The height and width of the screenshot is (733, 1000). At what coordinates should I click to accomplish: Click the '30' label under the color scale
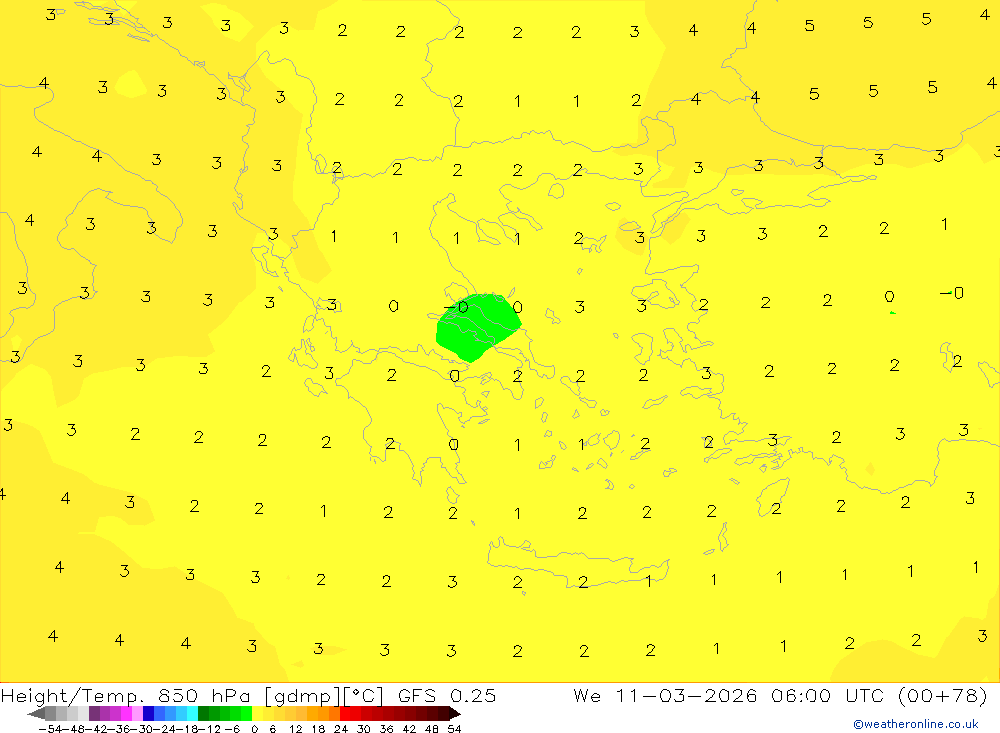point(364,729)
